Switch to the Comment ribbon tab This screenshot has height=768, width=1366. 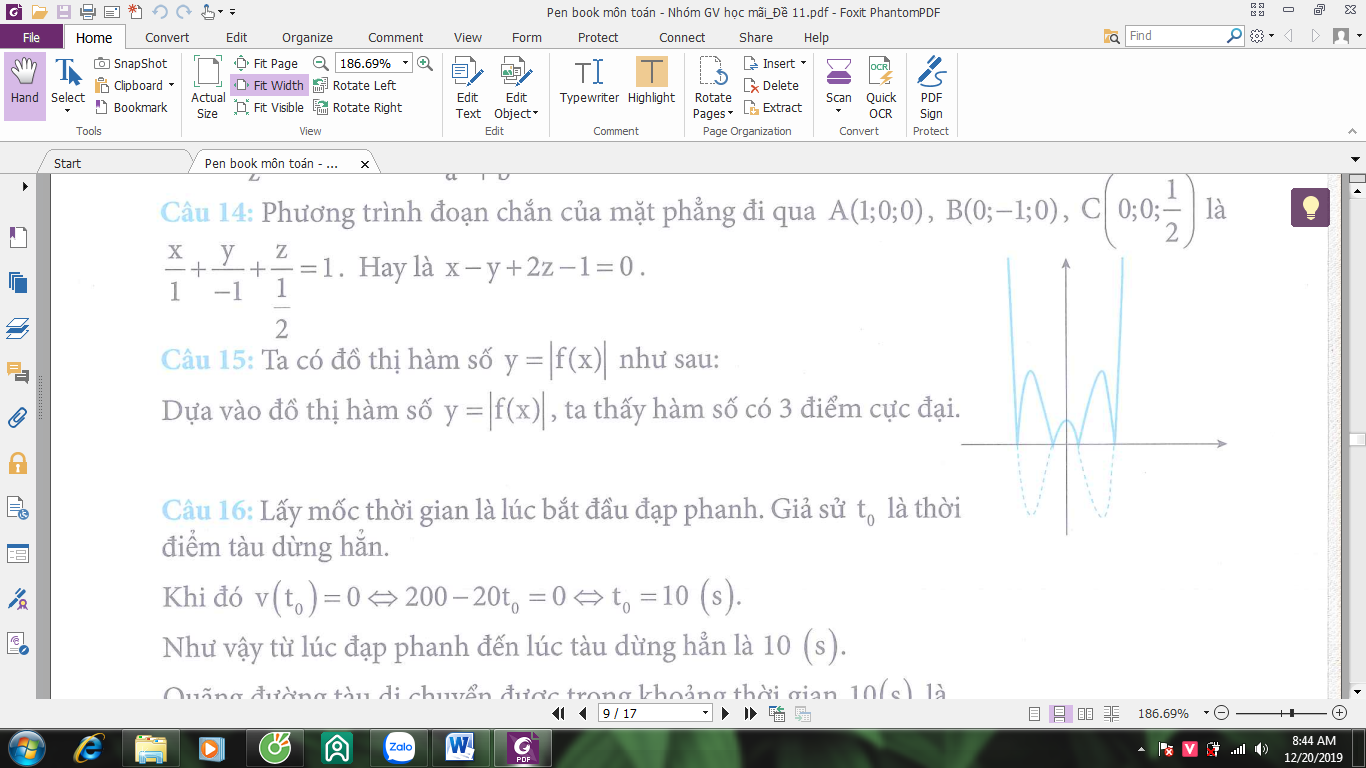pos(396,37)
